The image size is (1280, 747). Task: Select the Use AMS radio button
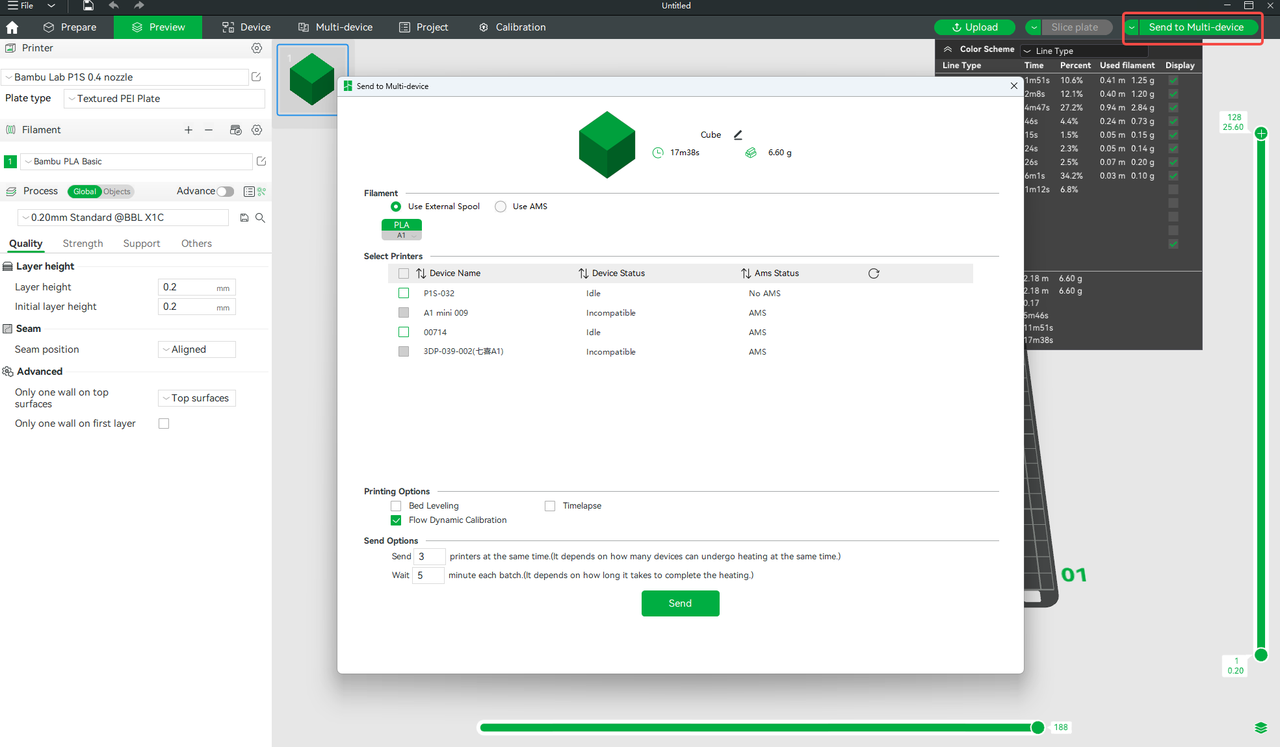point(500,206)
